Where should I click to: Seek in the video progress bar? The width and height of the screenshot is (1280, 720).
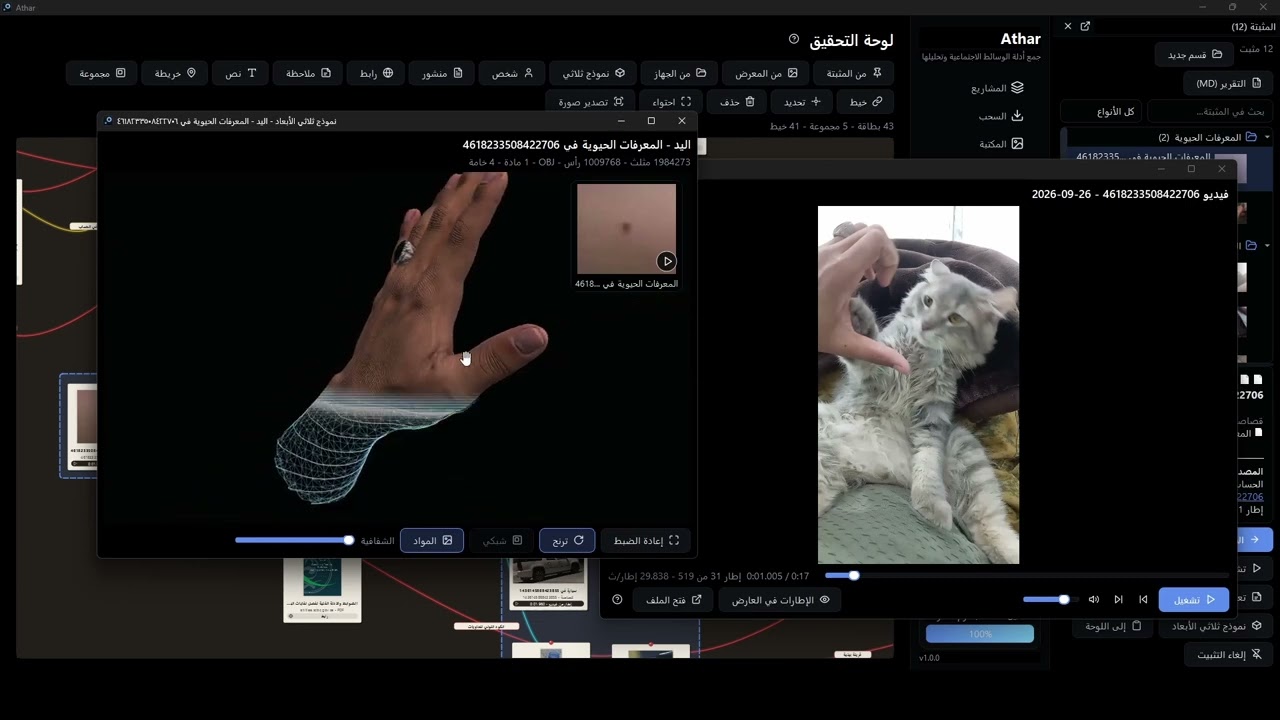click(x=1026, y=575)
